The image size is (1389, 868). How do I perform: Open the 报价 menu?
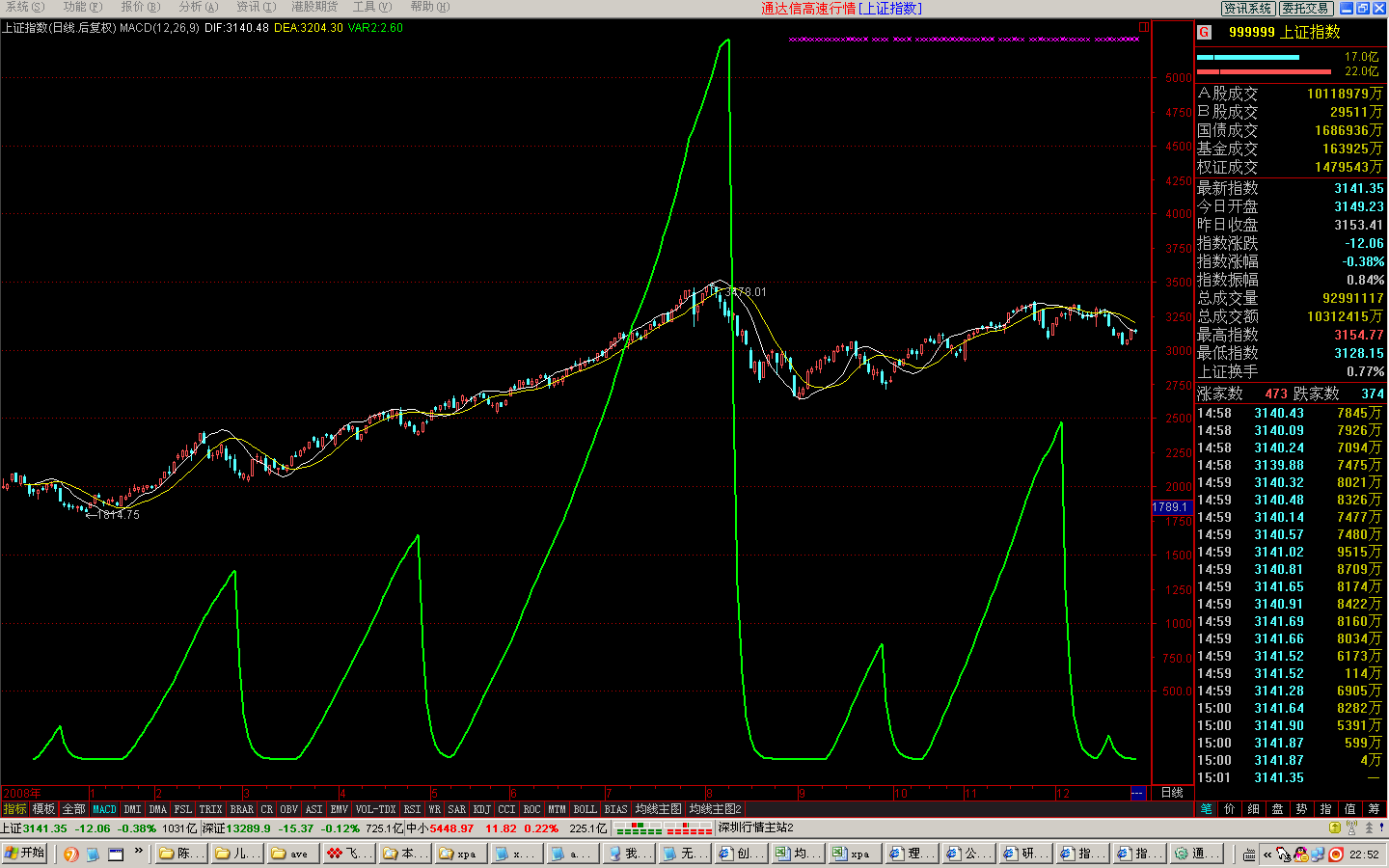(x=140, y=7)
